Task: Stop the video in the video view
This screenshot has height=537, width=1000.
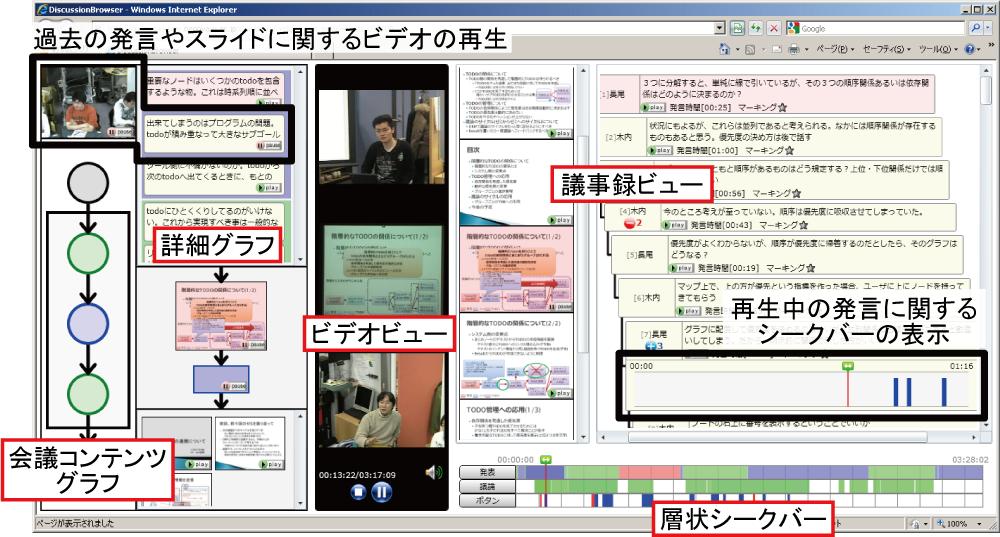Action: [358, 492]
